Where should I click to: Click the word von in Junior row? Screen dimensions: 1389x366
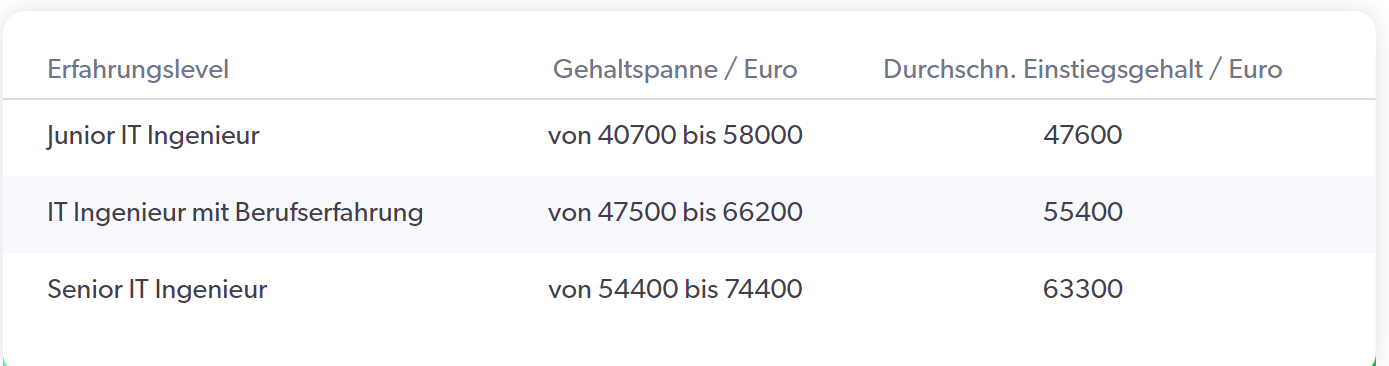coord(569,136)
